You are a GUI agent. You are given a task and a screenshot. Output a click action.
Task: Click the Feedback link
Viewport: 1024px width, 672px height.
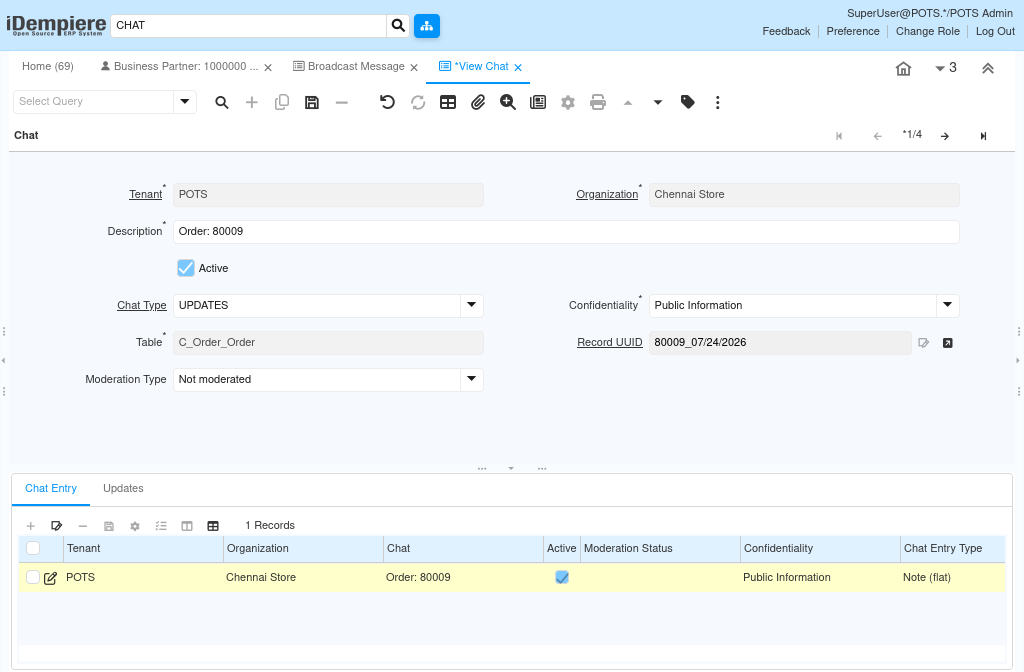point(786,31)
